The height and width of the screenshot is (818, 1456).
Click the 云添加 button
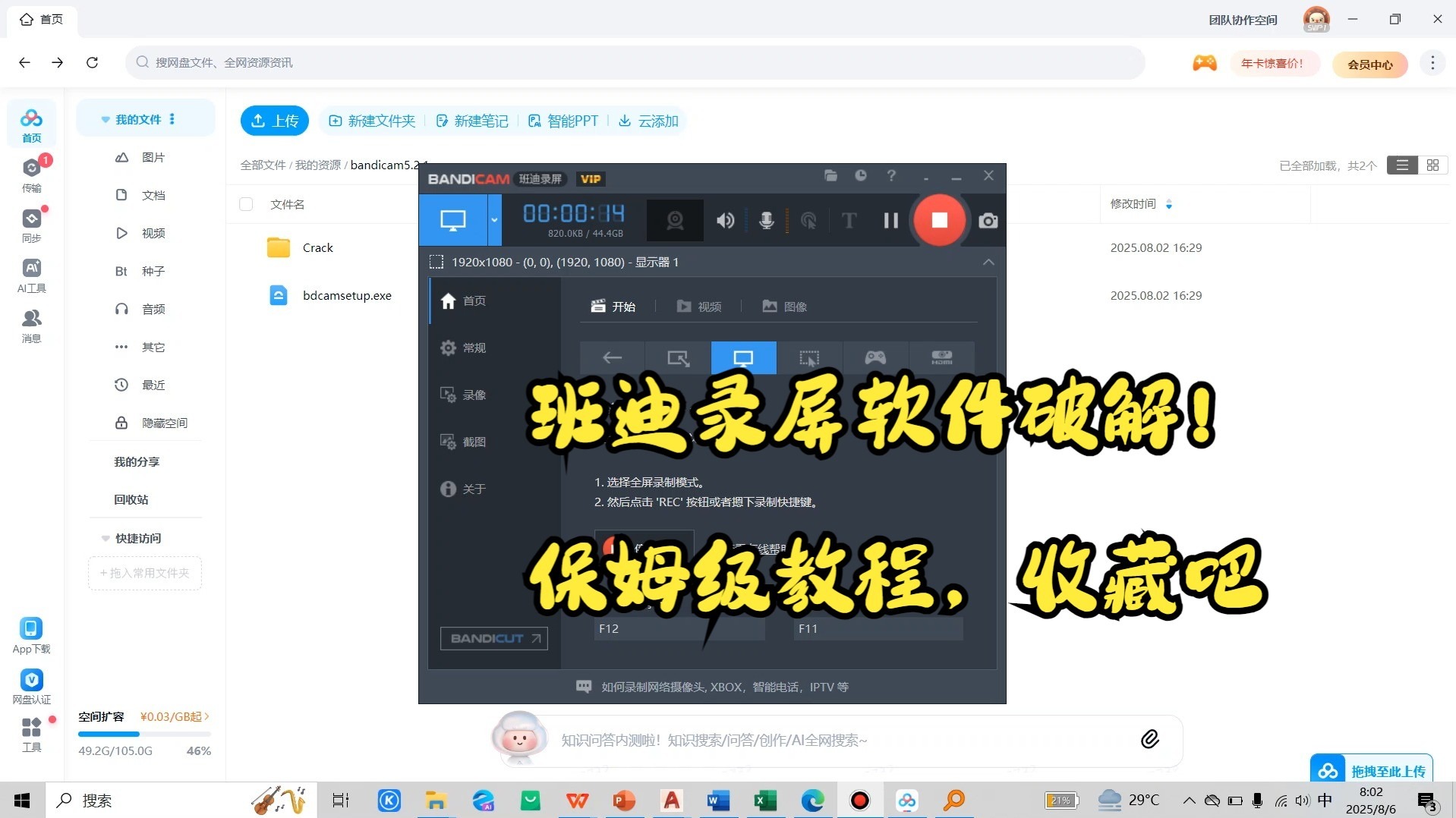click(648, 121)
